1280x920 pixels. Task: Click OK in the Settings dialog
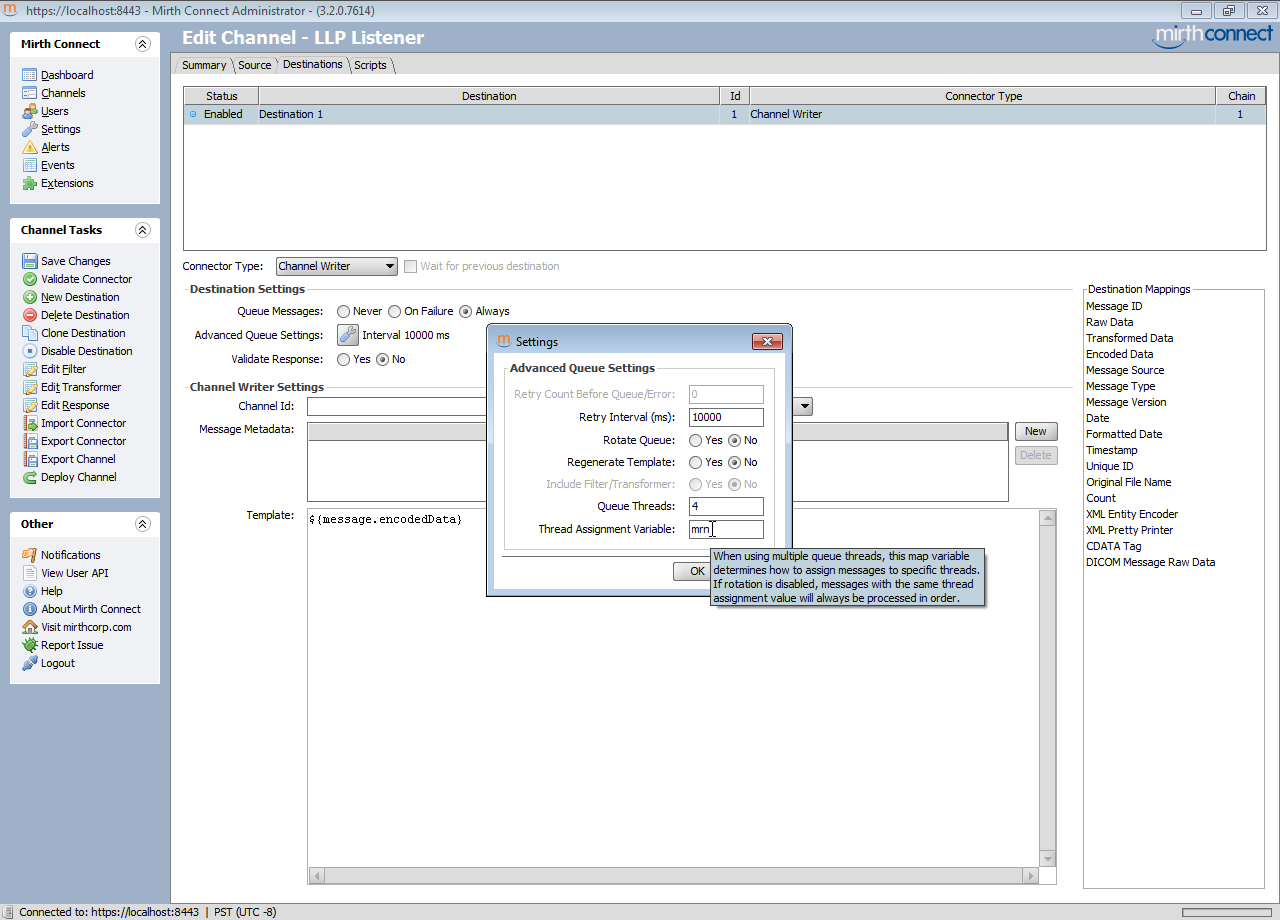coord(692,571)
